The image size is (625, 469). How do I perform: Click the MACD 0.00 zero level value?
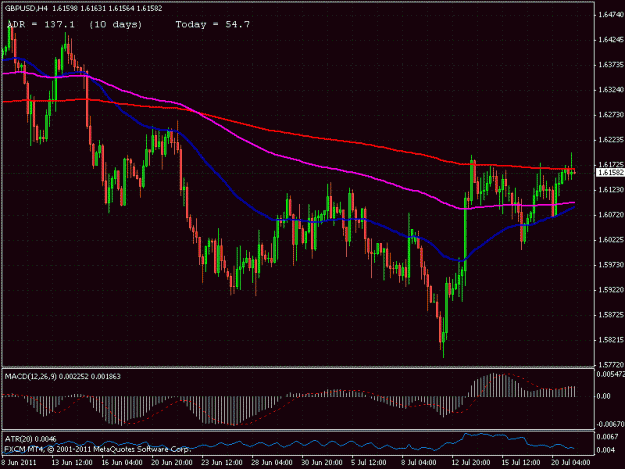coord(604,396)
